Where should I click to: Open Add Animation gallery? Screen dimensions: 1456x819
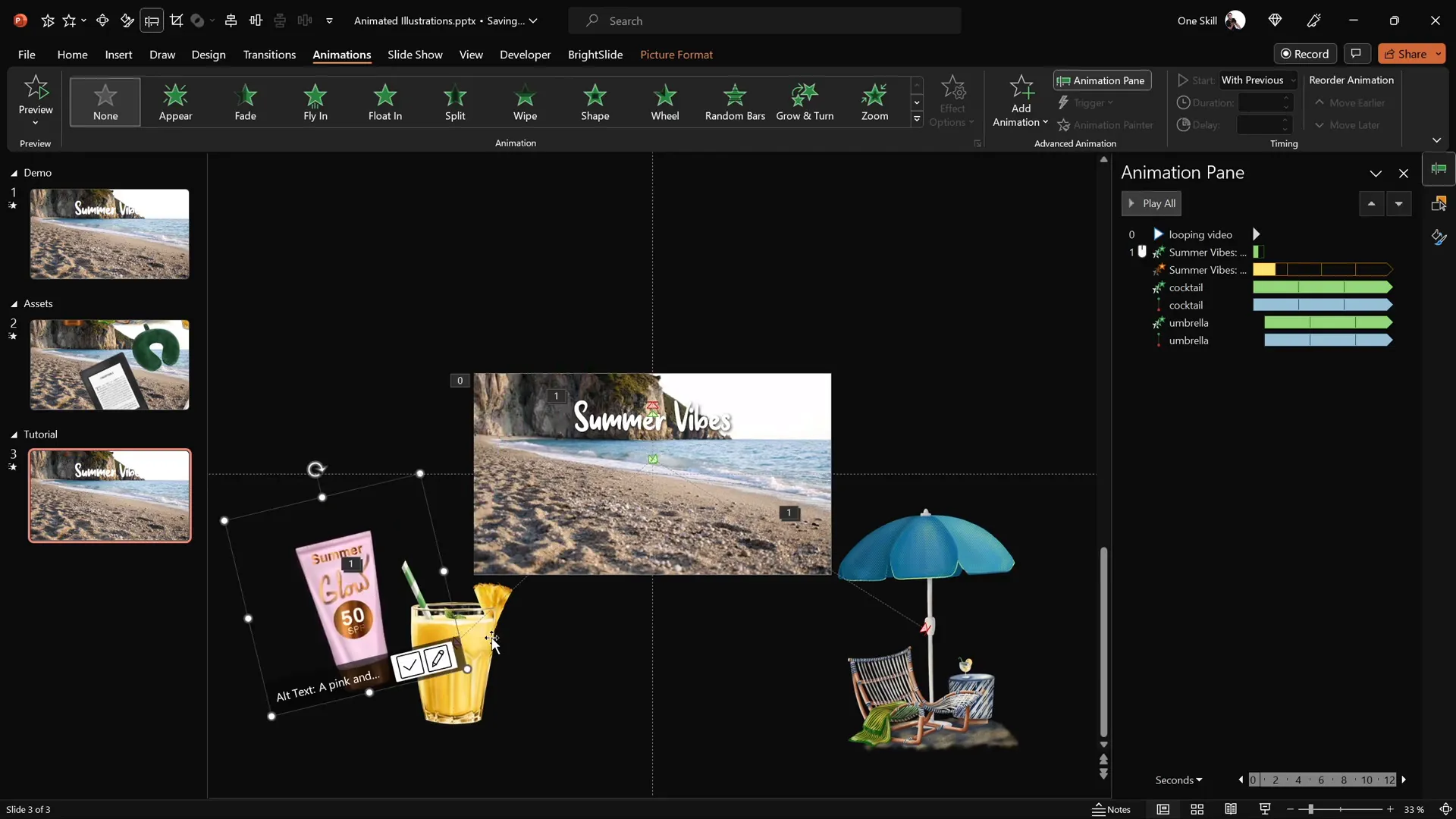[1020, 101]
